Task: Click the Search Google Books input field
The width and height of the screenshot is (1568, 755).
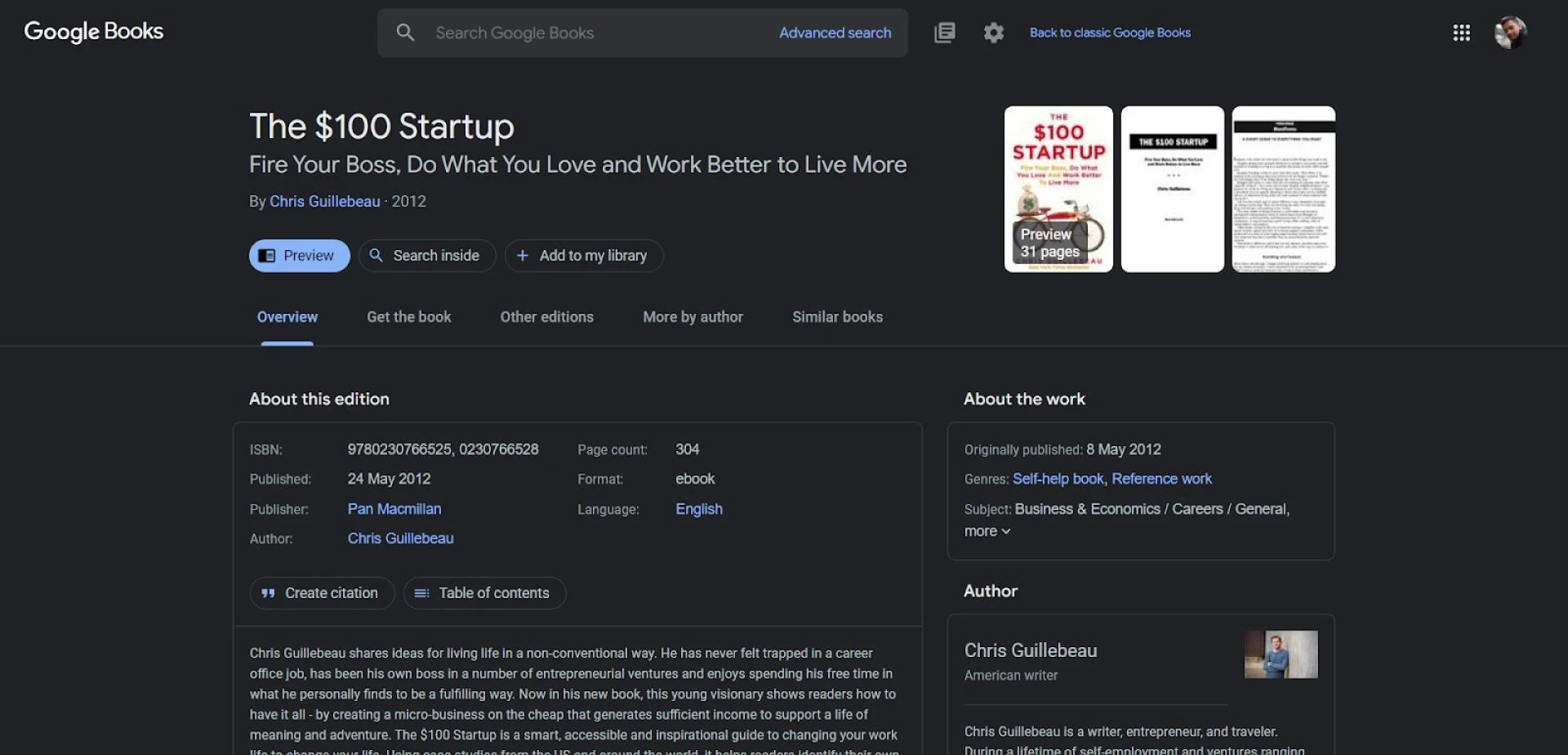Action: 572,33
